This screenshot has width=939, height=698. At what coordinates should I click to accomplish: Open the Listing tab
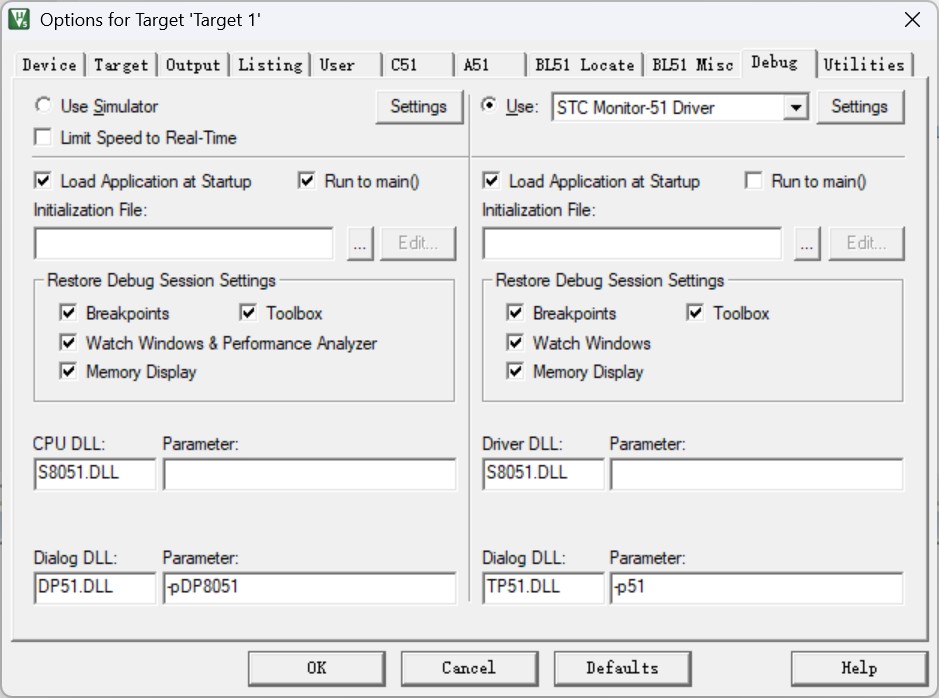click(270, 65)
